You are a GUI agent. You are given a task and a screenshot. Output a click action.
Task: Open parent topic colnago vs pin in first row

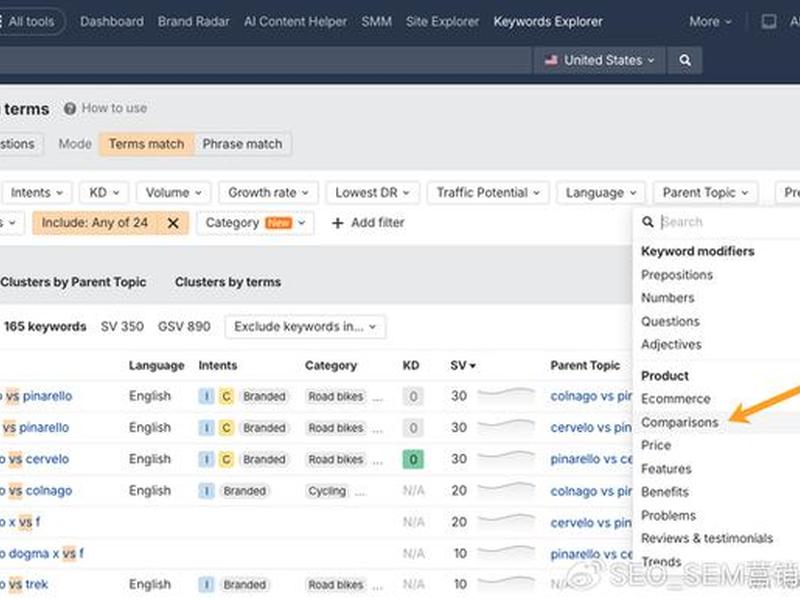591,396
